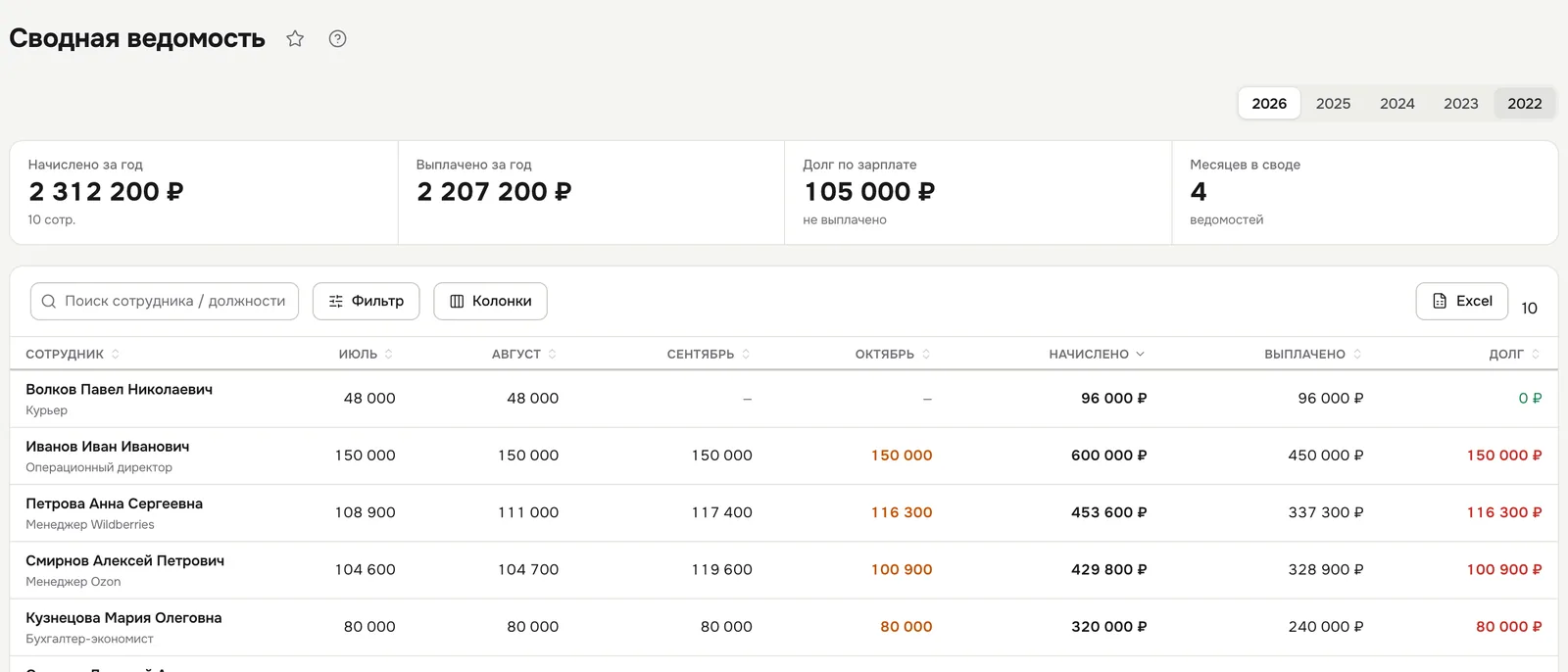Sort by the Сентябрь column arrows
This screenshot has width=1568, height=672.
point(747,355)
